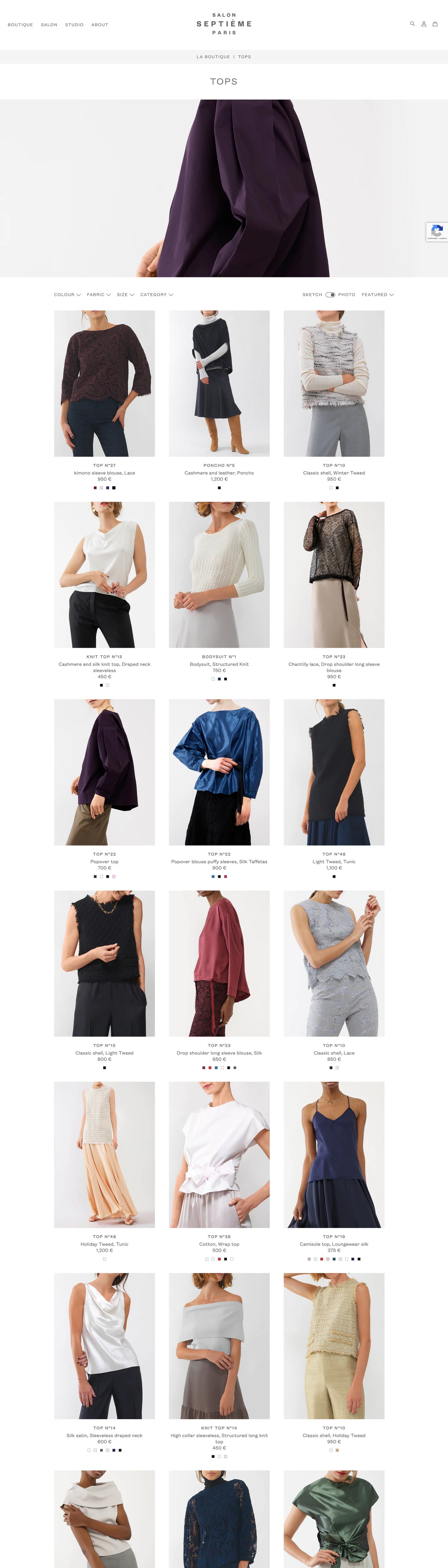This screenshot has width=448, height=1568.
Task: Open the Studio menu item
Action: 74,25
